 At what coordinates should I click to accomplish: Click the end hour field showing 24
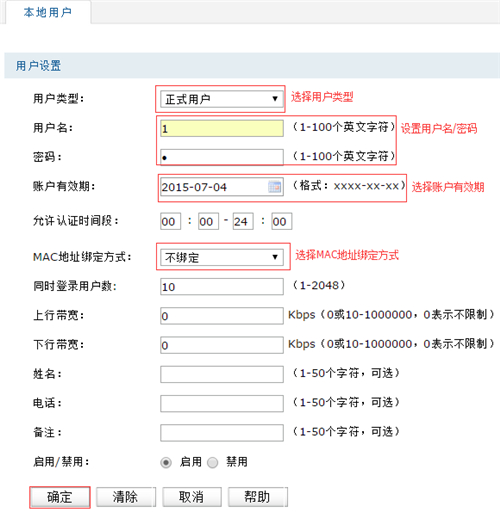tap(243, 221)
